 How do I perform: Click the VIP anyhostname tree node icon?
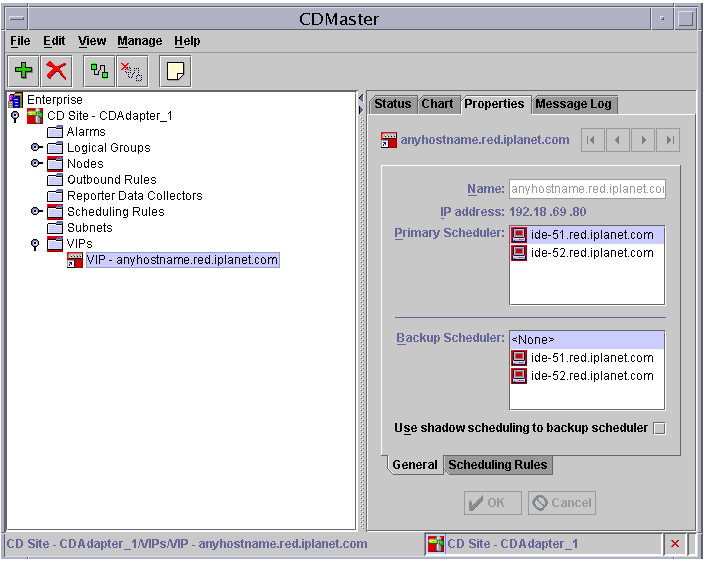[x=75, y=260]
